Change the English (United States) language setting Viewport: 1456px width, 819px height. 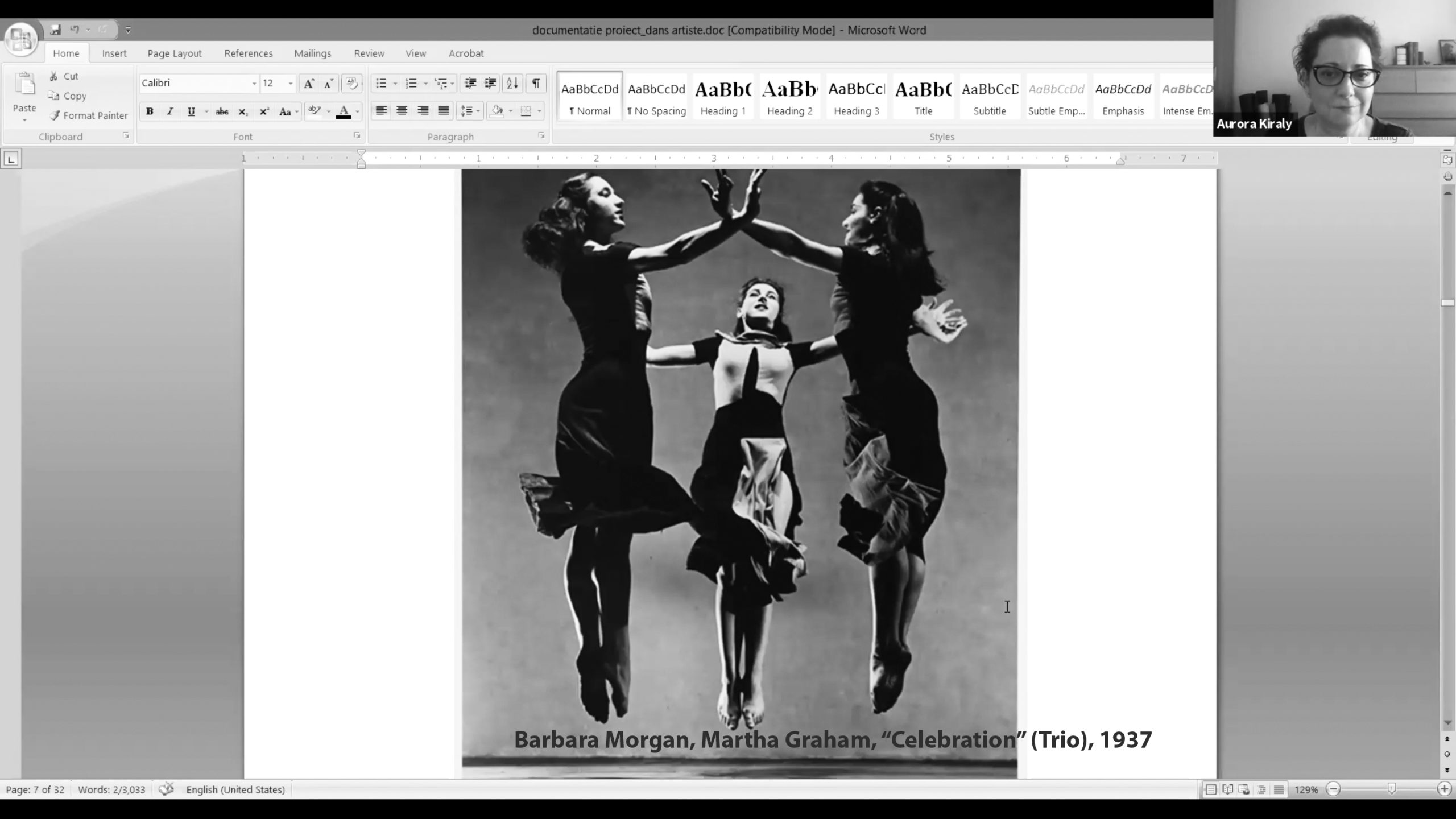point(235,789)
